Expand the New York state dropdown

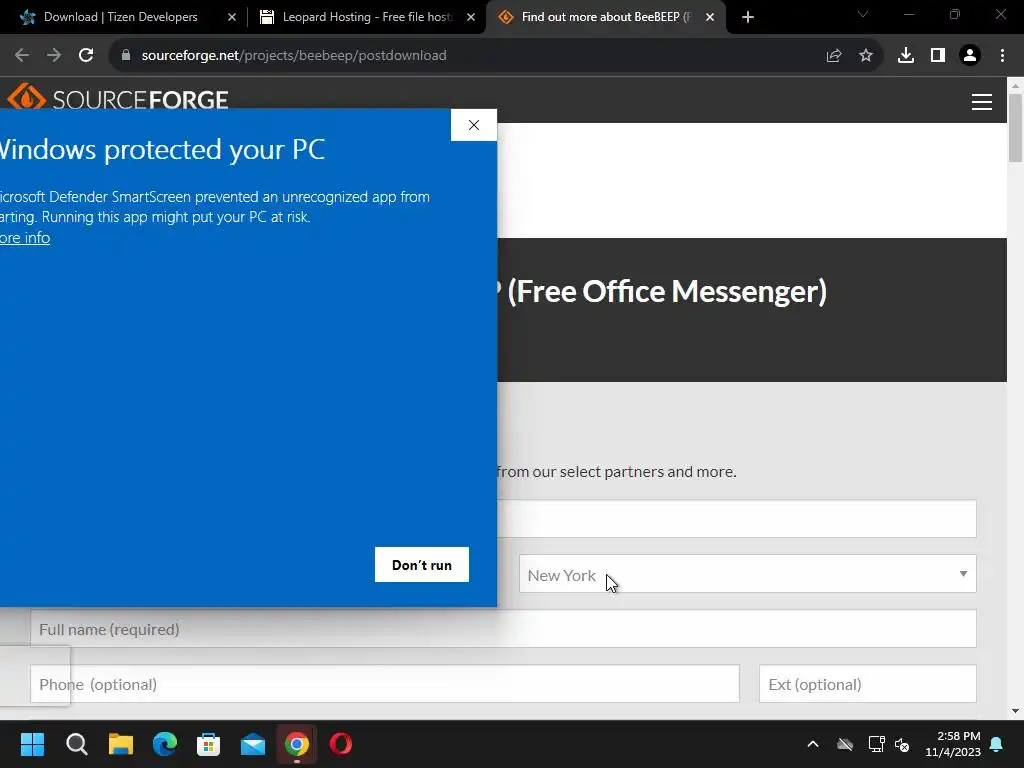(x=748, y=574)
